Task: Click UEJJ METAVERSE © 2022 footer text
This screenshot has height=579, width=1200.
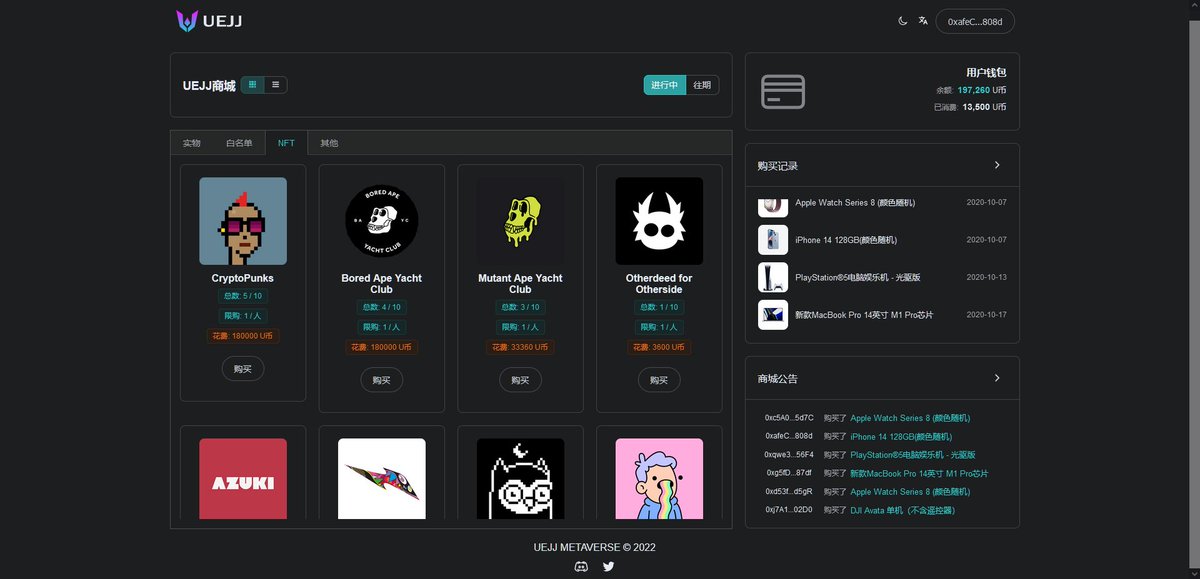Action: point(595,547)
